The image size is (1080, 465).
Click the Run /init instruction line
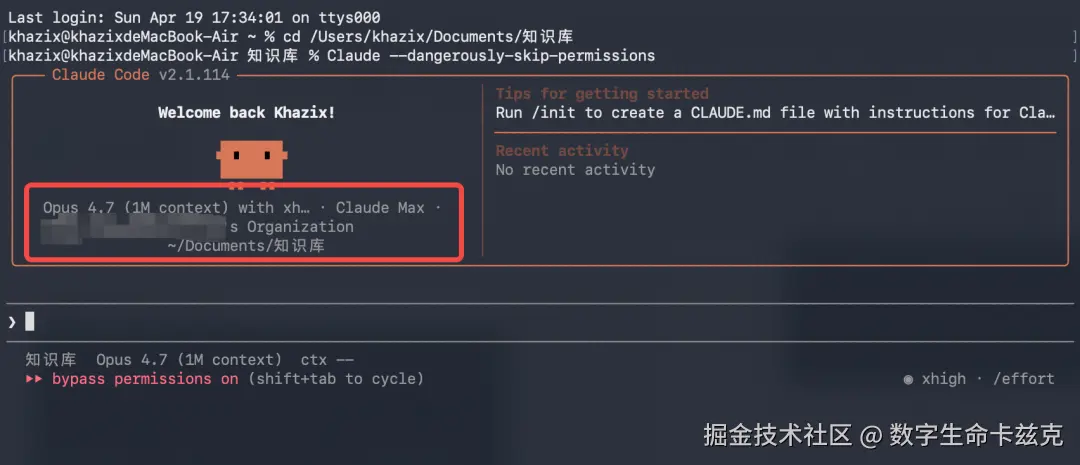click(776, 112)
